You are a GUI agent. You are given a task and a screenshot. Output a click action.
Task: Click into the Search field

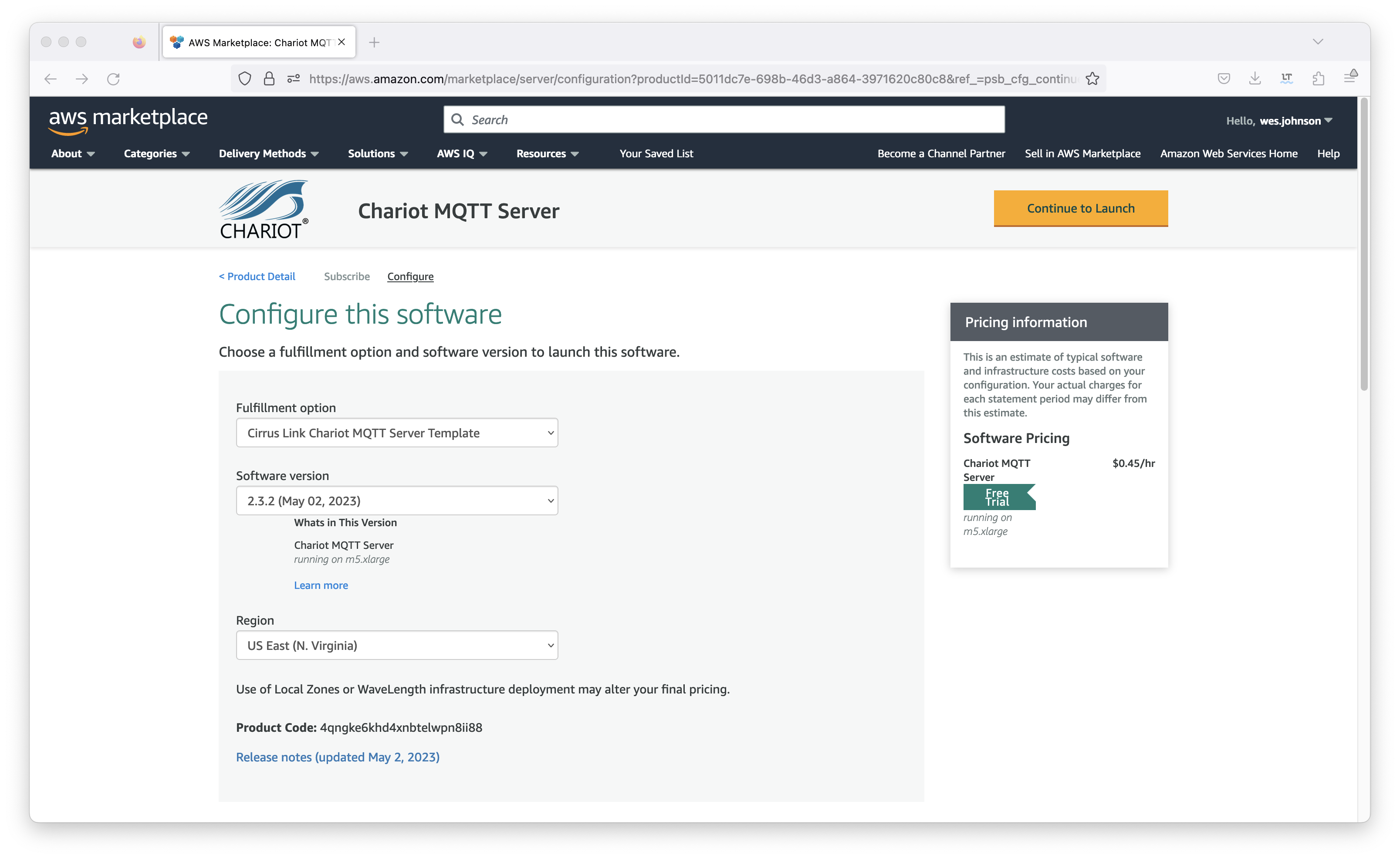coord(724,119)
